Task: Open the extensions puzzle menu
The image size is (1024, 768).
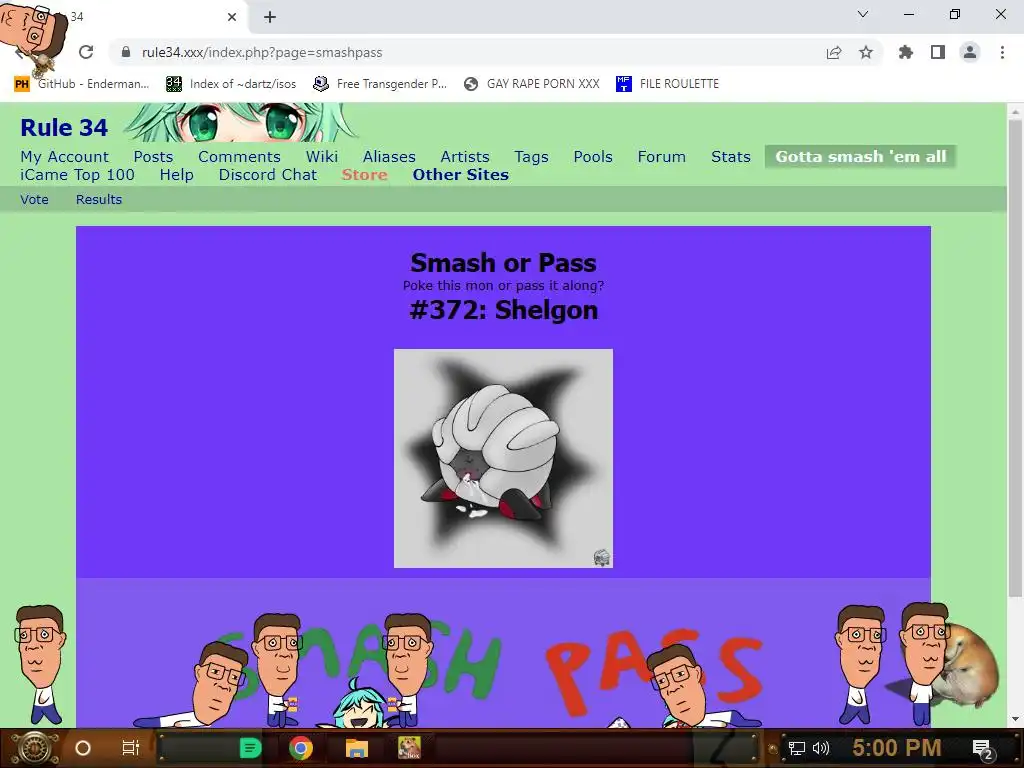Action: point(906,52)
